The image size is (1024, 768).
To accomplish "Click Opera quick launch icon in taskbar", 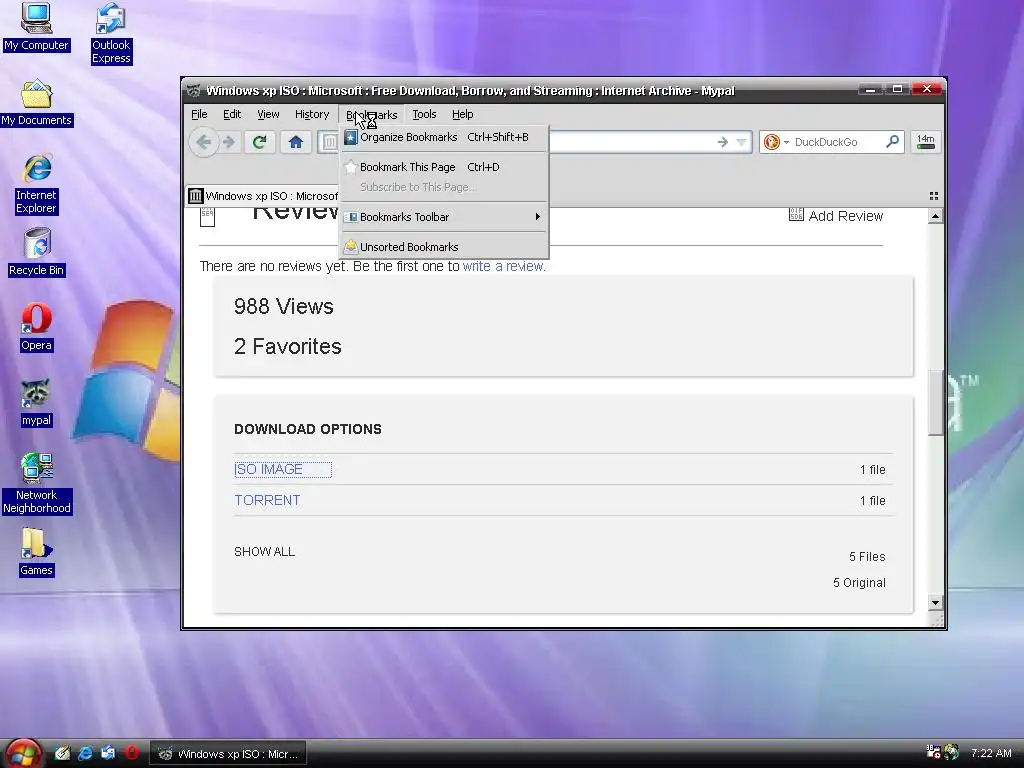I will coord(131,753).
